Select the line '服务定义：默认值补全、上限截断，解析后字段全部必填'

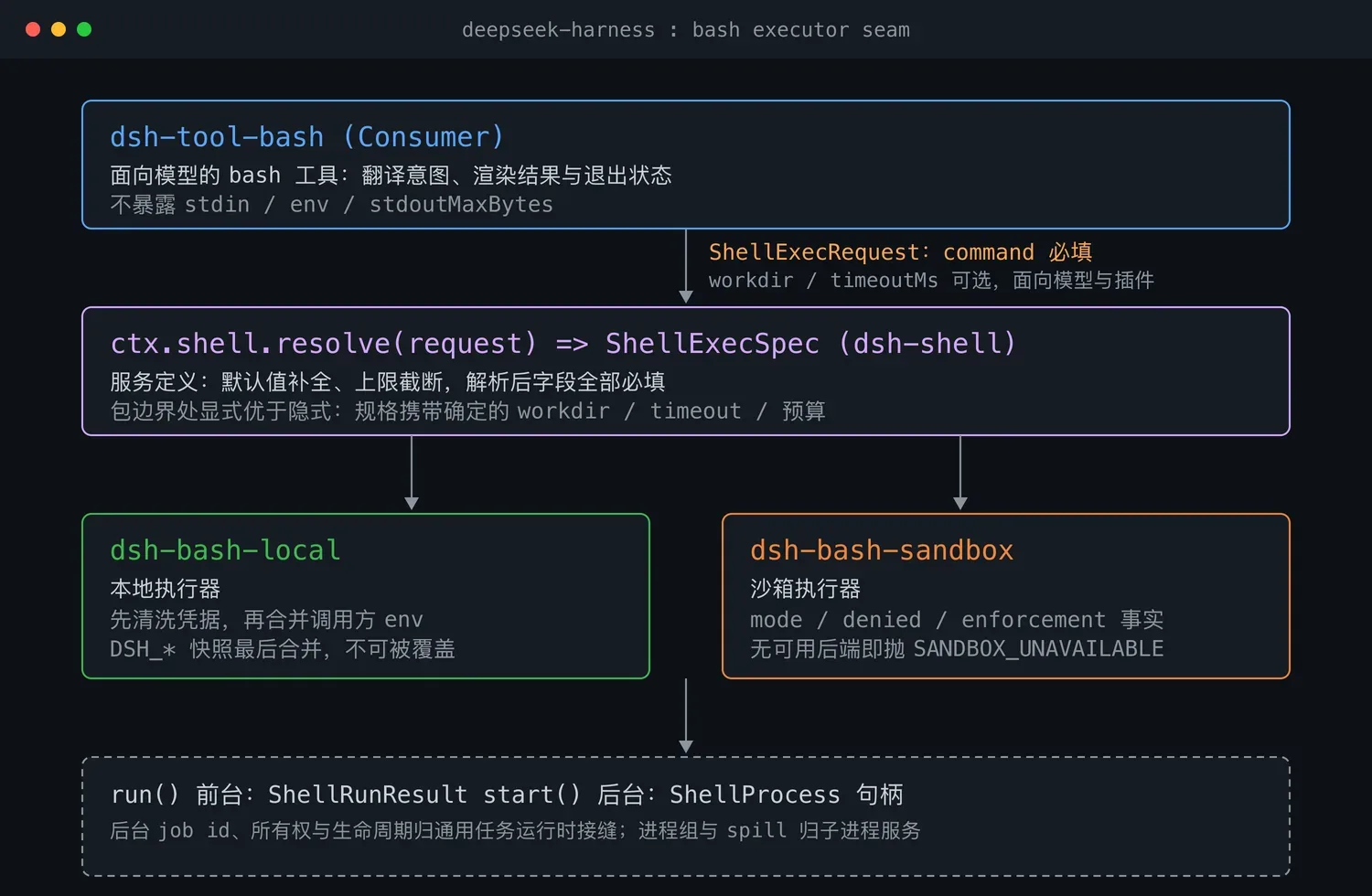[388, 381]
